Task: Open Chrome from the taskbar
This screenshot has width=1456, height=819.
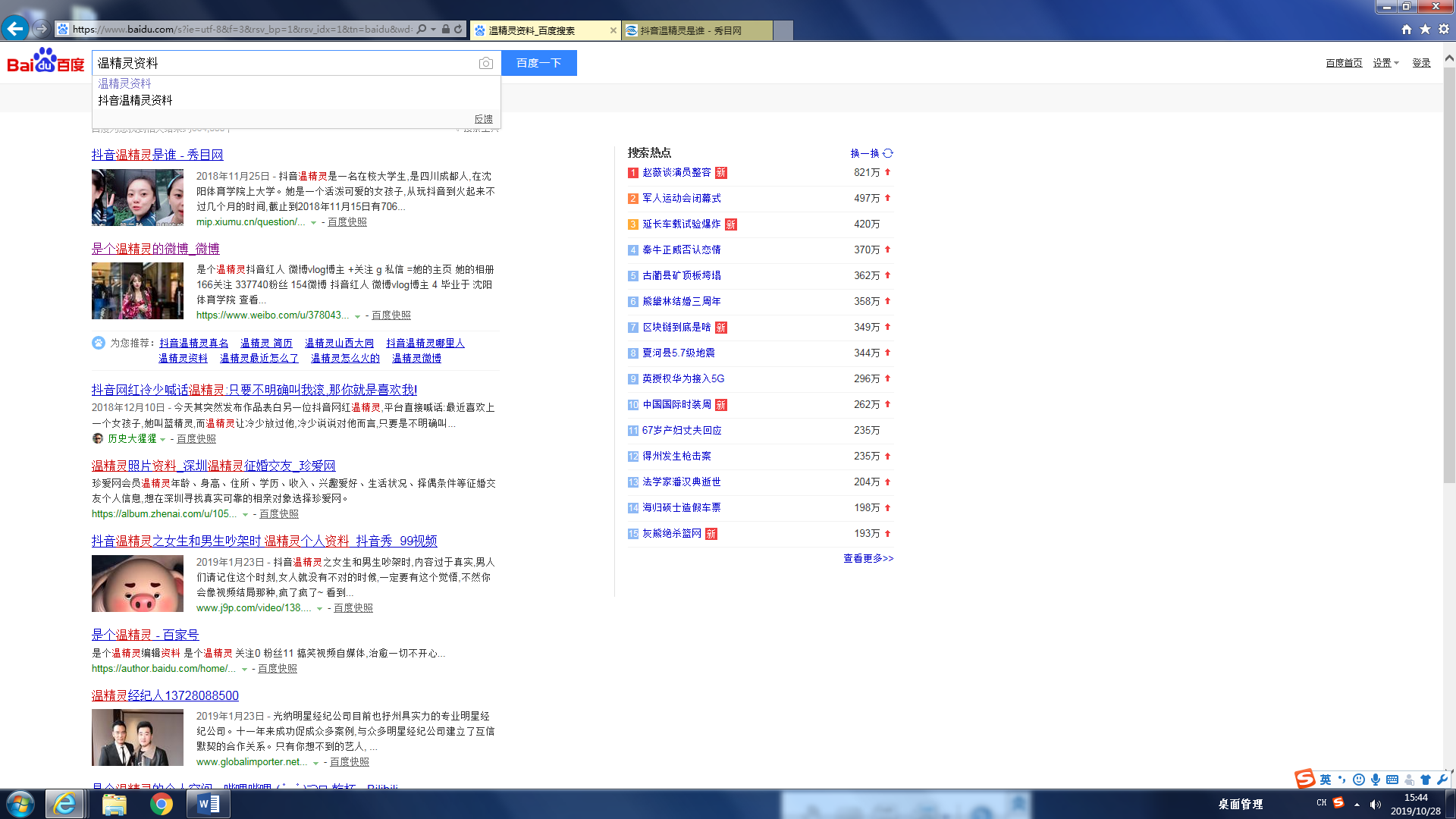Action: [x=161, y=804]
